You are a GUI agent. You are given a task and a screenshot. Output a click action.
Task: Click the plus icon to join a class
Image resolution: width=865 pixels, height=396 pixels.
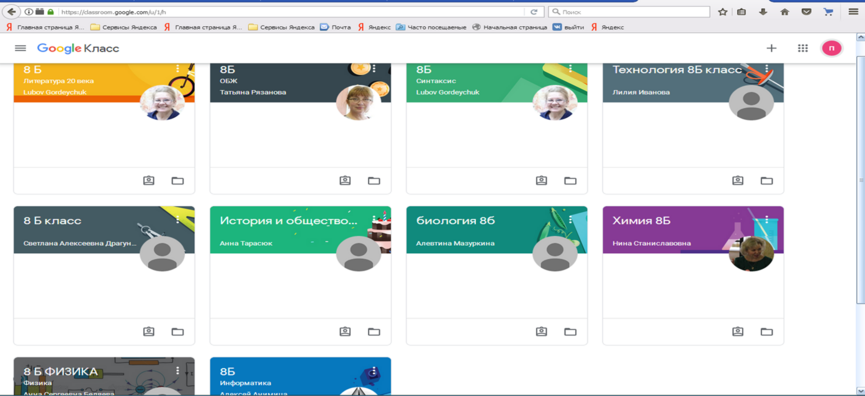[x=771, y=49]
